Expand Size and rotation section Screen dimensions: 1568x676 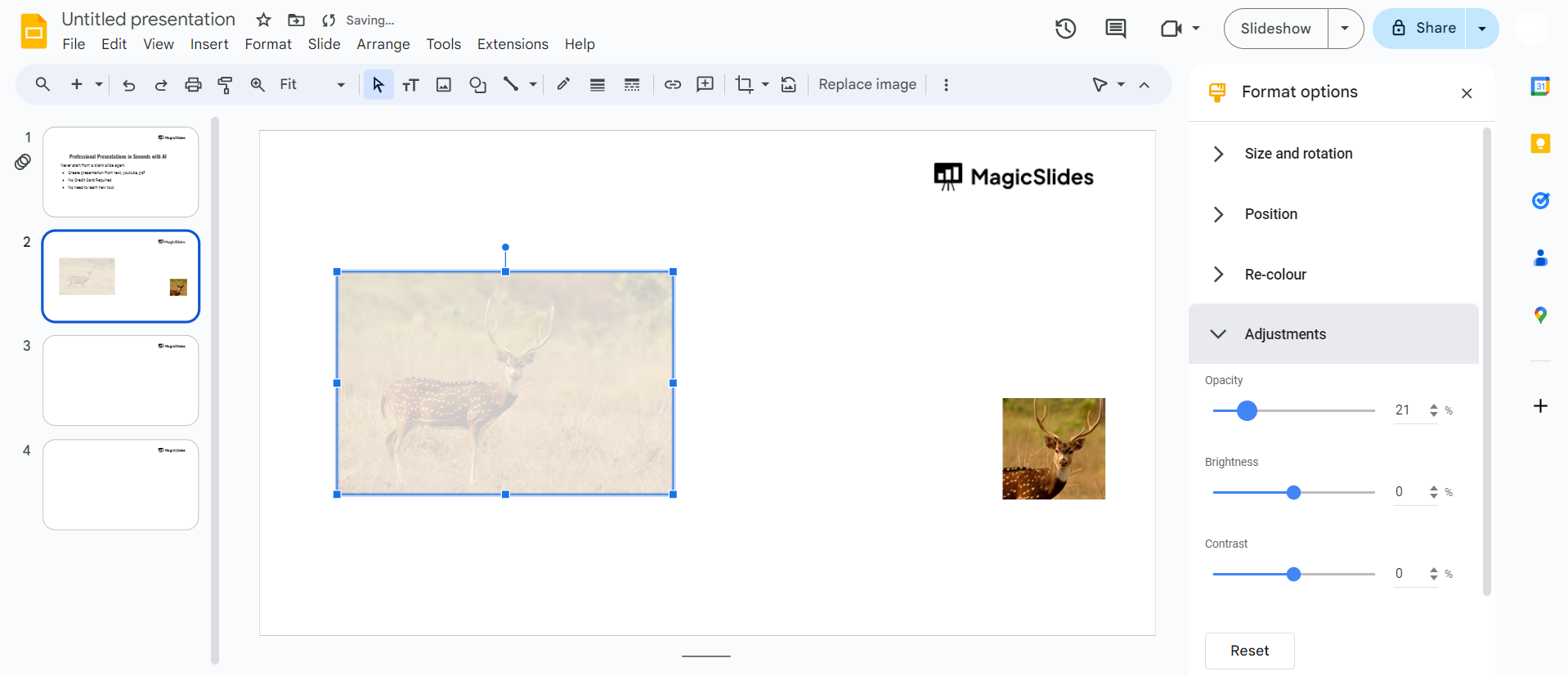(1333, 154)
